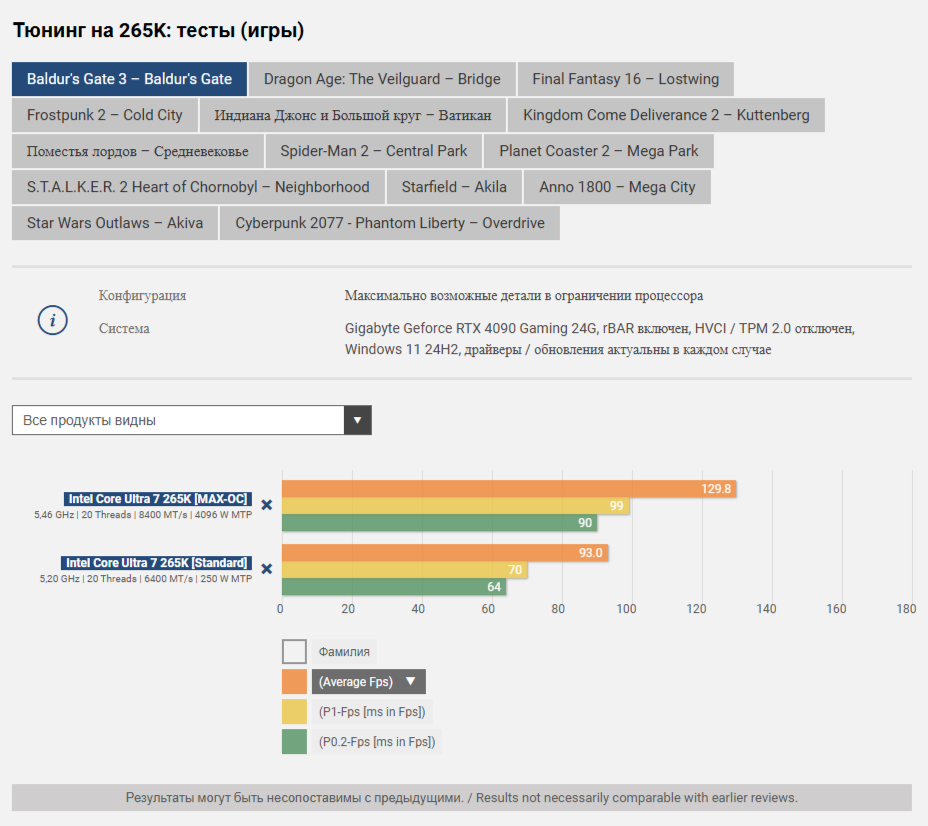Click the green P0.2-Fps color swatch

click(294, 741)
